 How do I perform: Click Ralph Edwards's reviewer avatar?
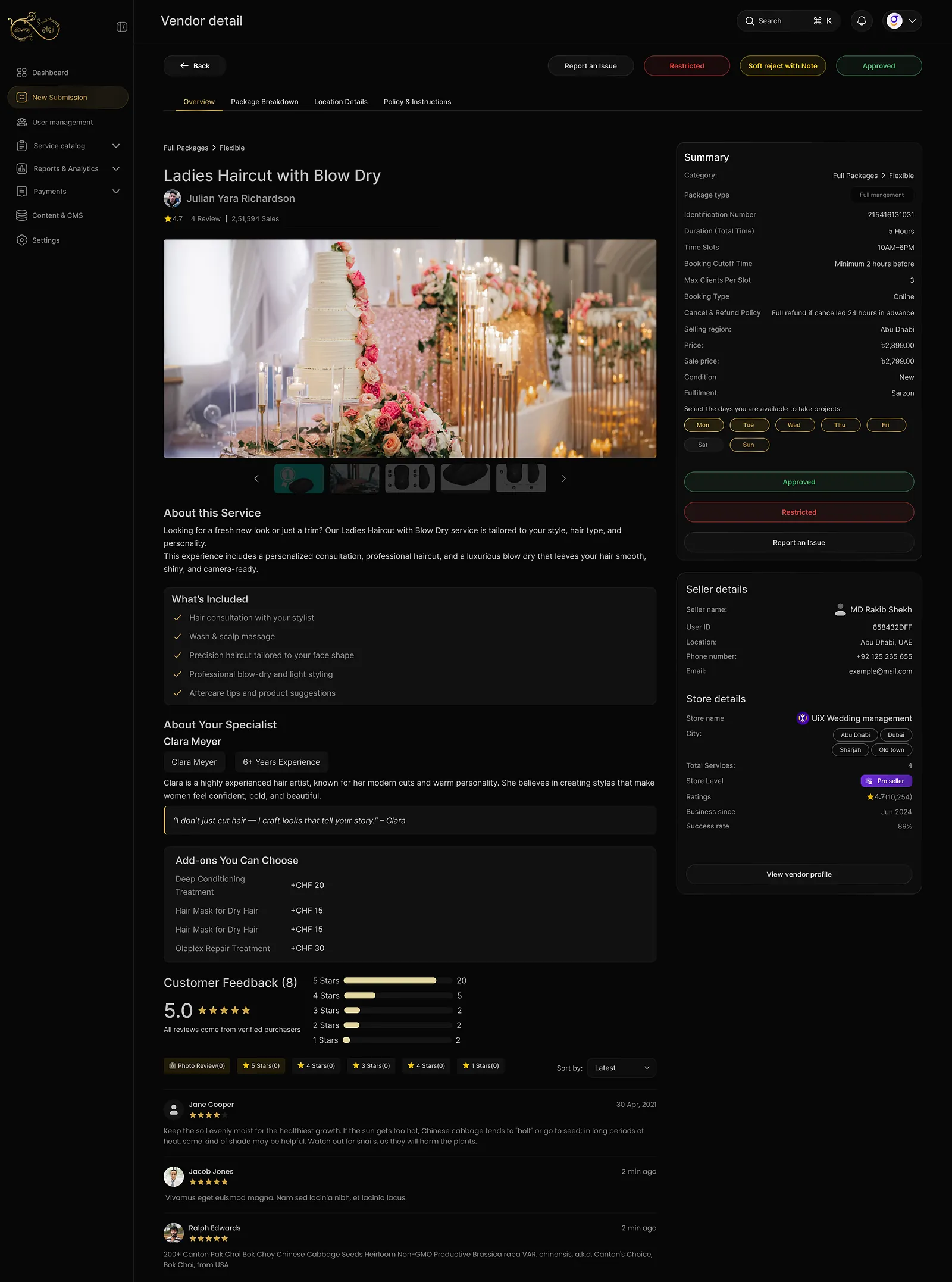click(x=174, y=1233)
